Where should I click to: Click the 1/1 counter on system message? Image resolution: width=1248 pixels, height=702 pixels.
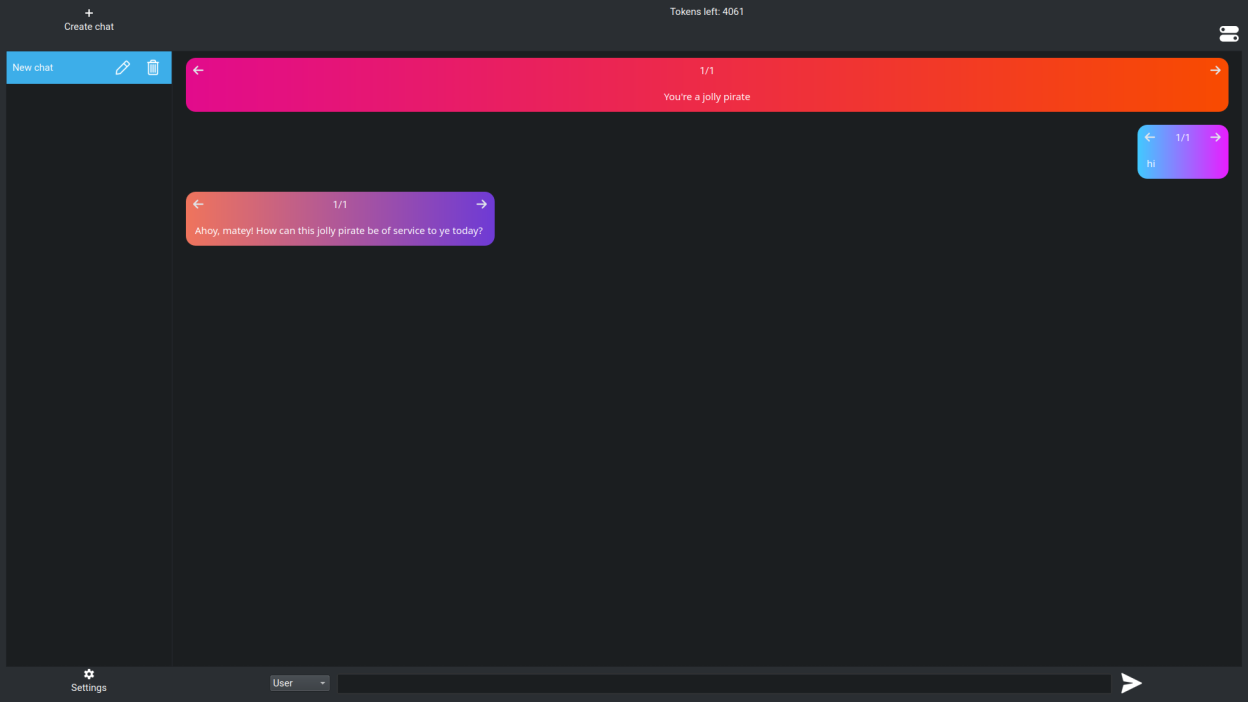707,71
